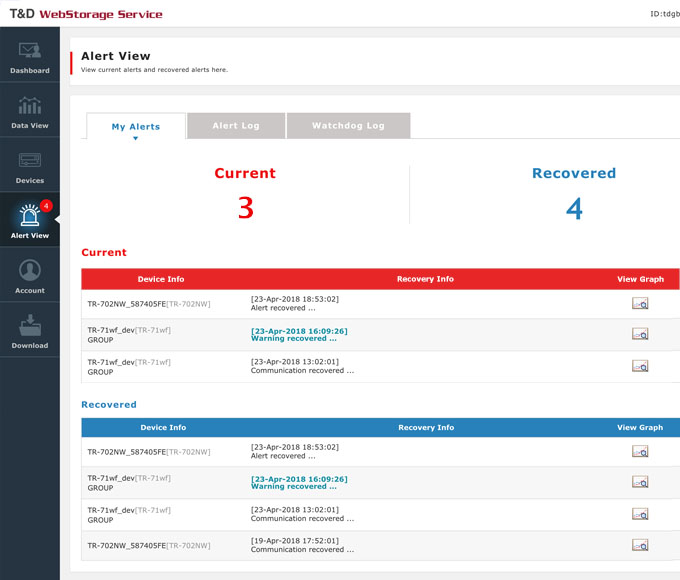This screenshot has height=580, width=680.
Task: Click the red badge showing 4 alerts
Action: click(46, 205)
